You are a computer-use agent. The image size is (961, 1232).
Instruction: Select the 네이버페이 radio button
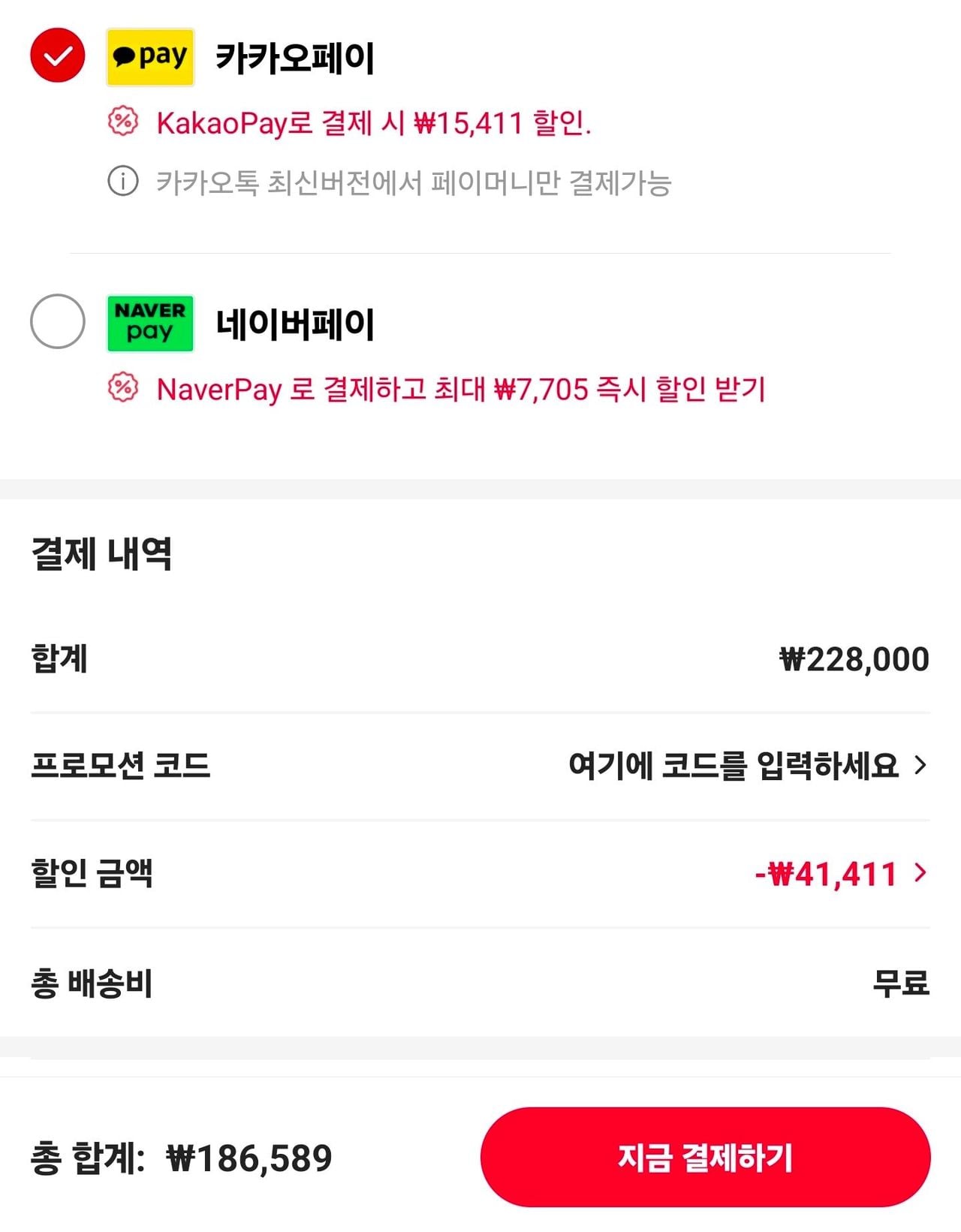point(58,321)
